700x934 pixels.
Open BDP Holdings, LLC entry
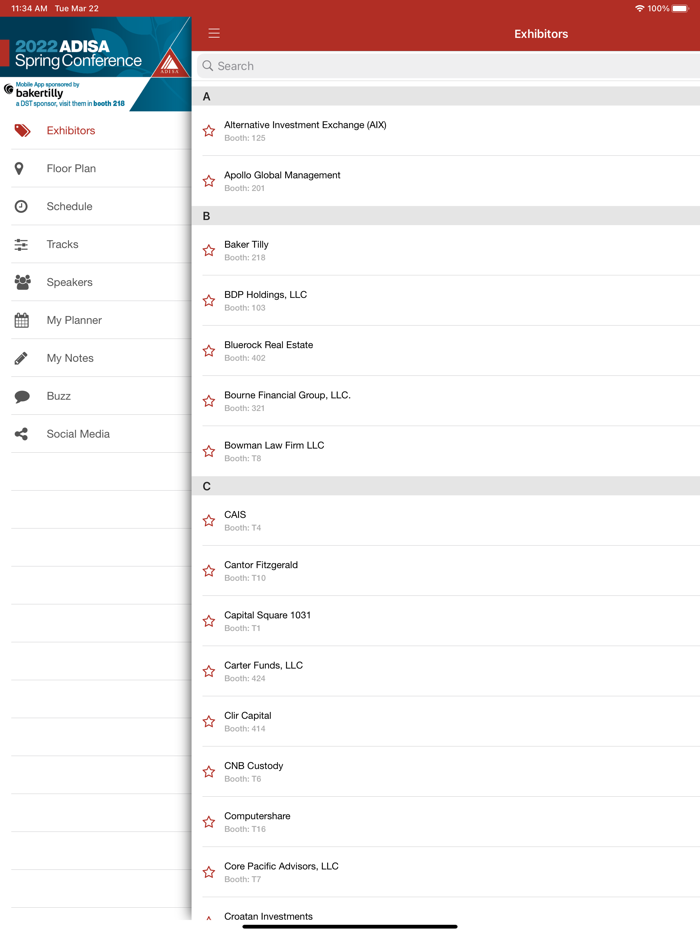(446, 301)
